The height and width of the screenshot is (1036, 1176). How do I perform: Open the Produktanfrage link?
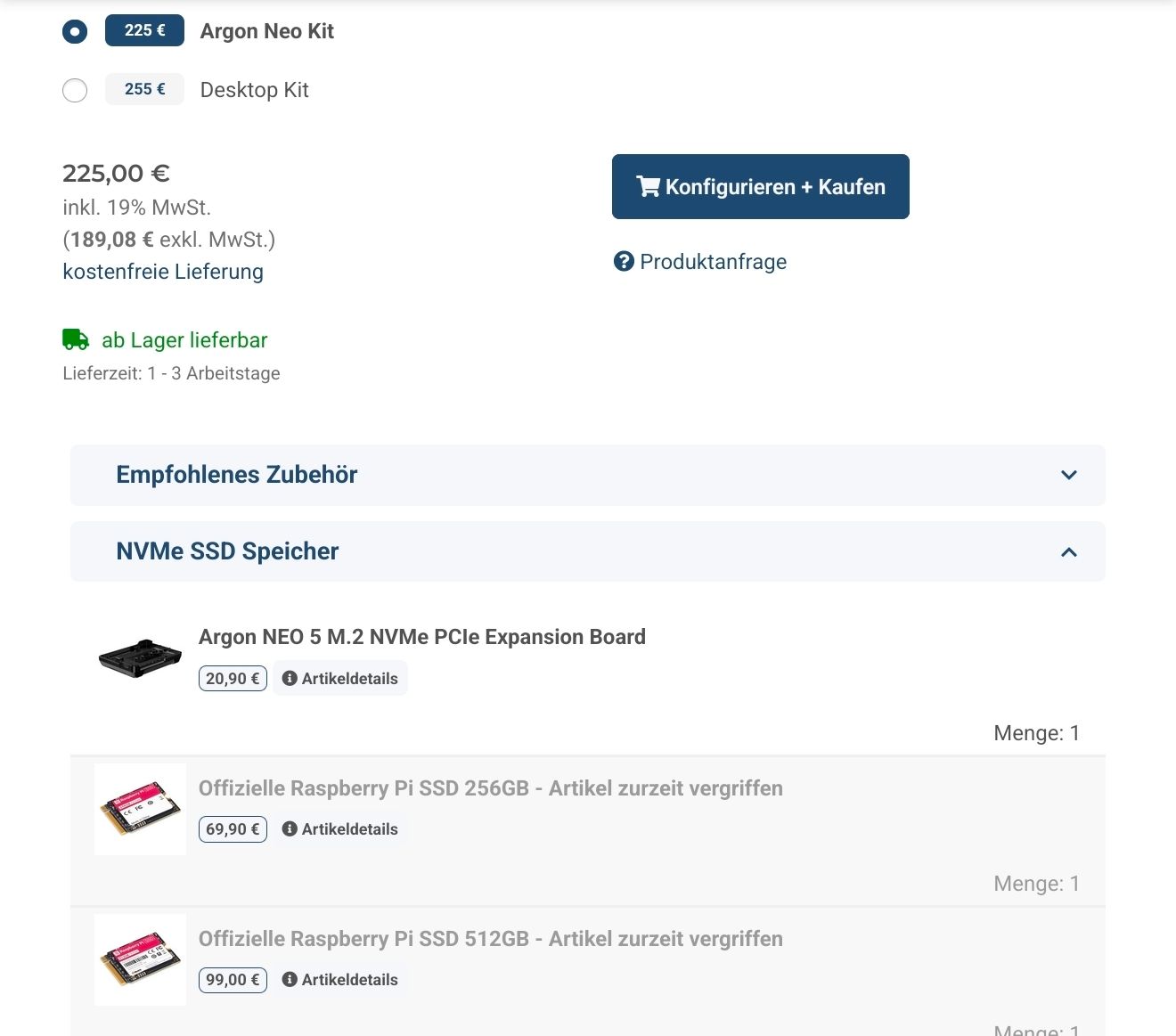click(713, 262)
